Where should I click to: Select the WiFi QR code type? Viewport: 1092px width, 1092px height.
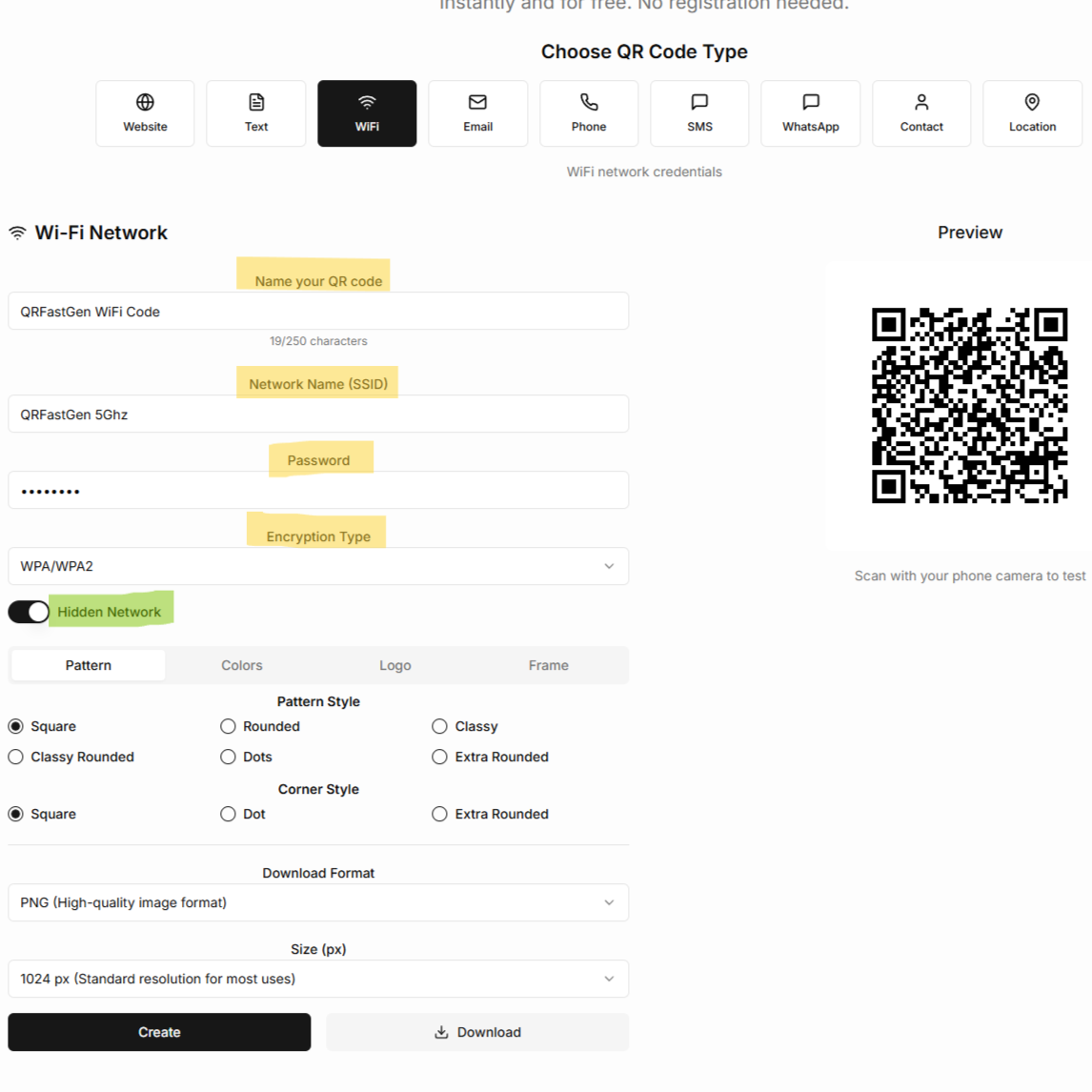pyautogui.click(x=367, y=113)
